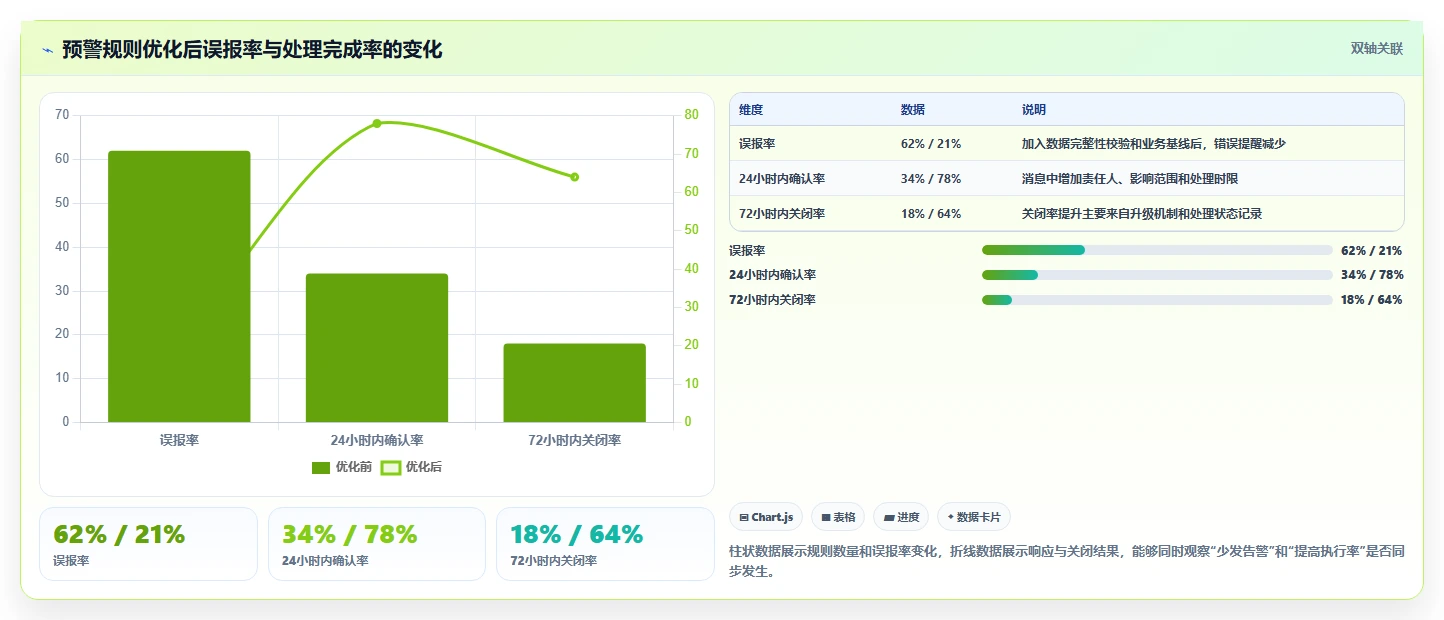Click the 表格 chip
This screenshot has height=620, width=1444.
[838, 517]
